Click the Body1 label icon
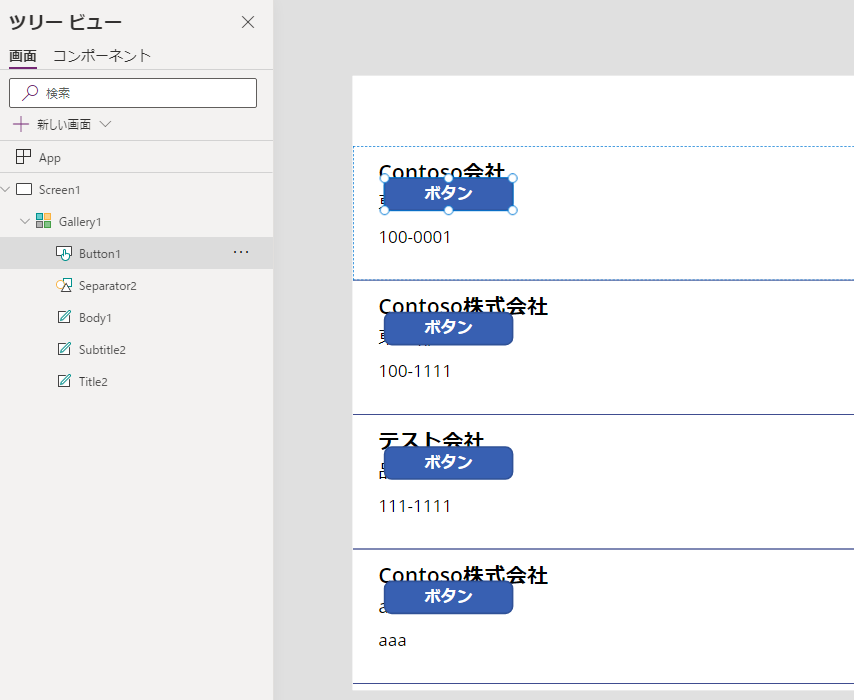 pyautogui.click(x=64, y=317)
